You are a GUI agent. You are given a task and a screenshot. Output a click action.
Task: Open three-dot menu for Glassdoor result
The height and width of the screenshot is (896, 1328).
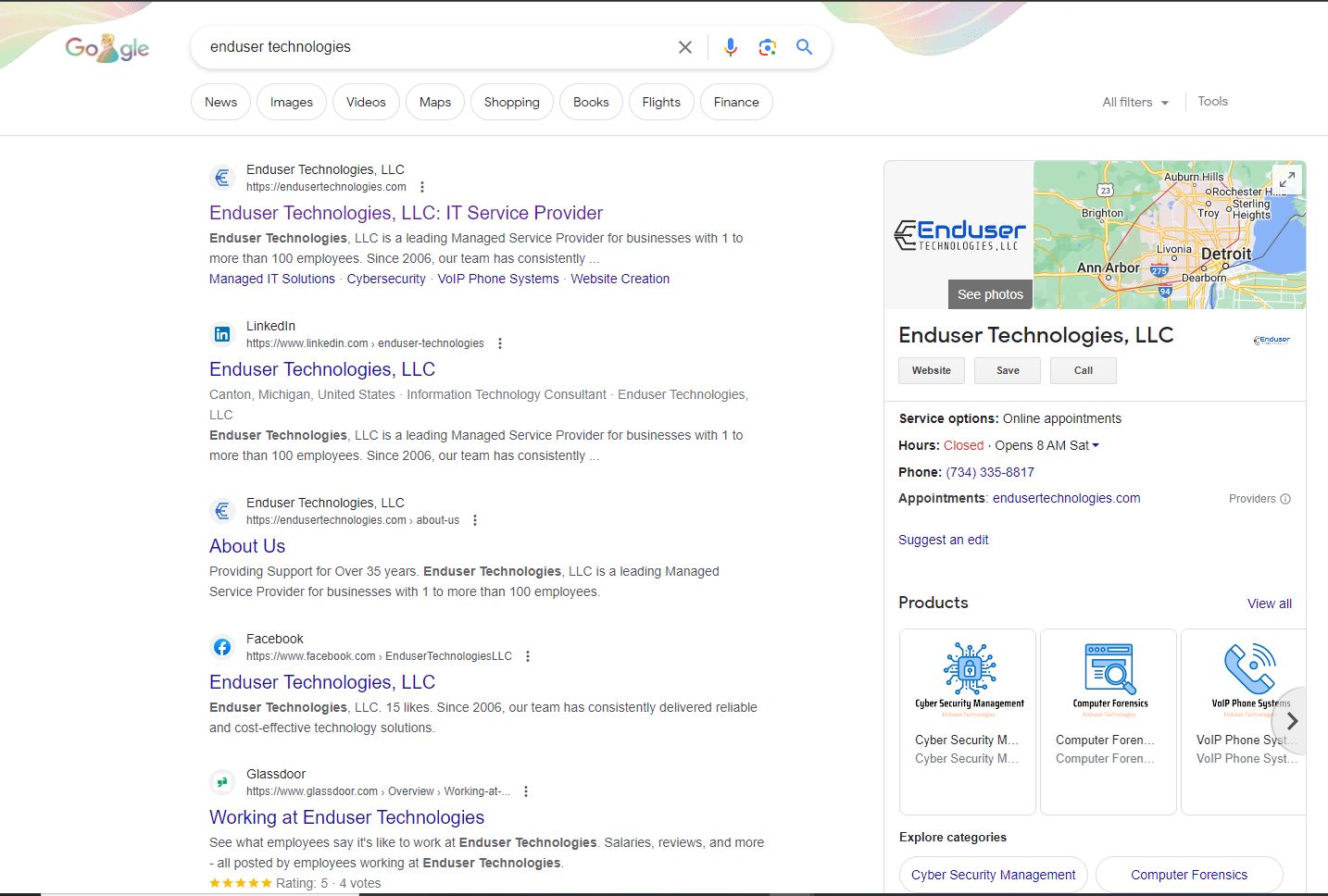526,791
